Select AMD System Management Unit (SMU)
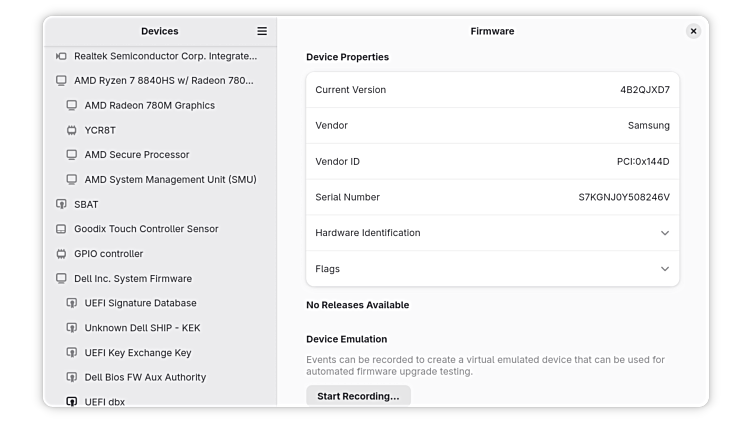 [170, 180]
